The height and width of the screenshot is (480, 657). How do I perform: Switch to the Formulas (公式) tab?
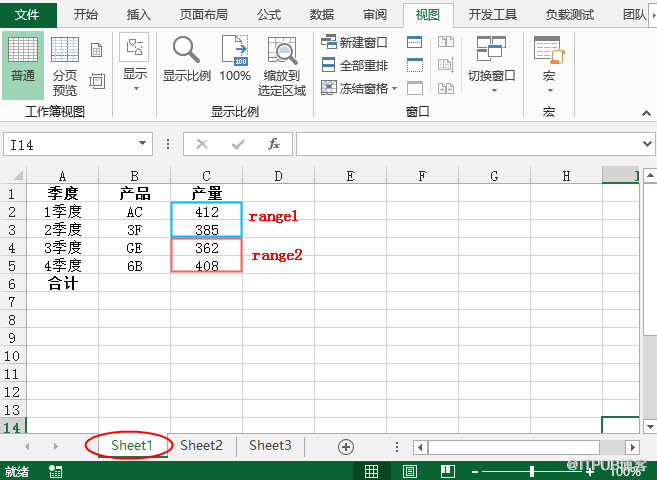pyautogui.click(x=268, y=14)
